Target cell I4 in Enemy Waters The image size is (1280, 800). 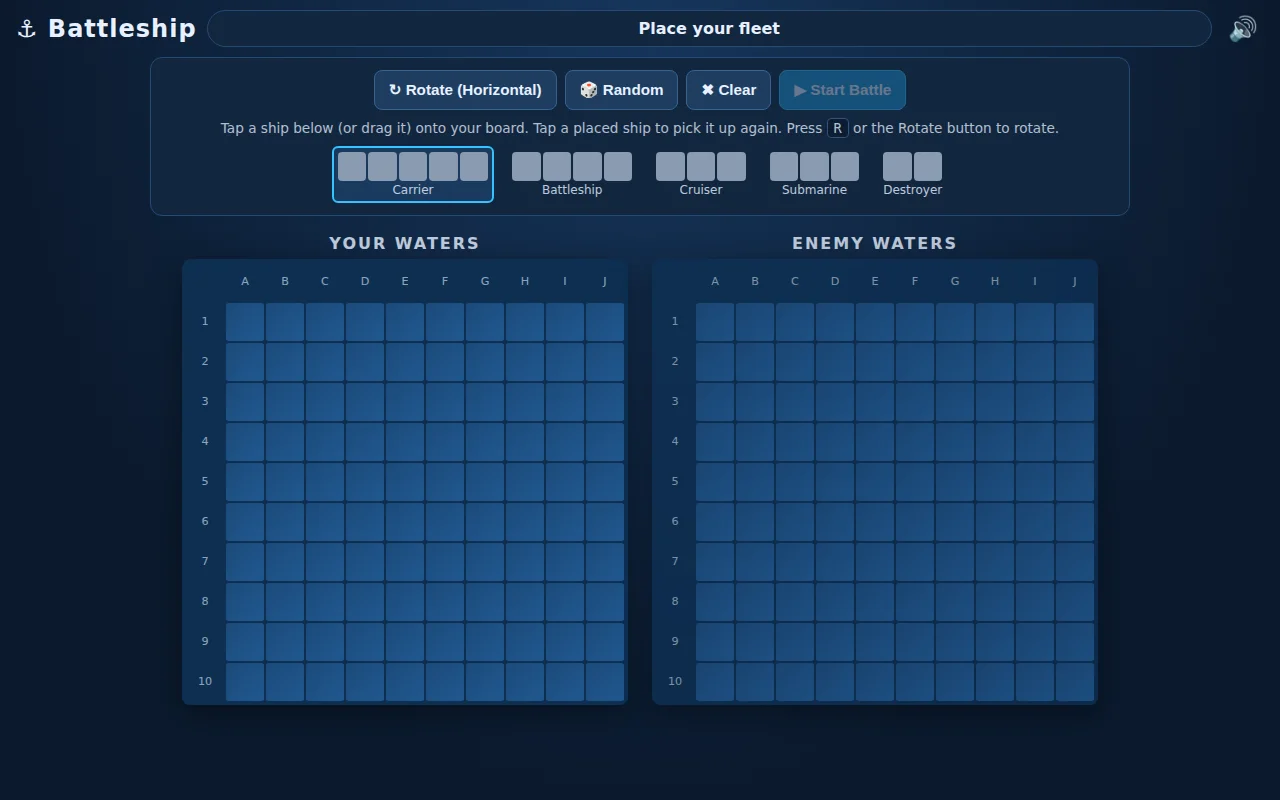[1035, 442]
